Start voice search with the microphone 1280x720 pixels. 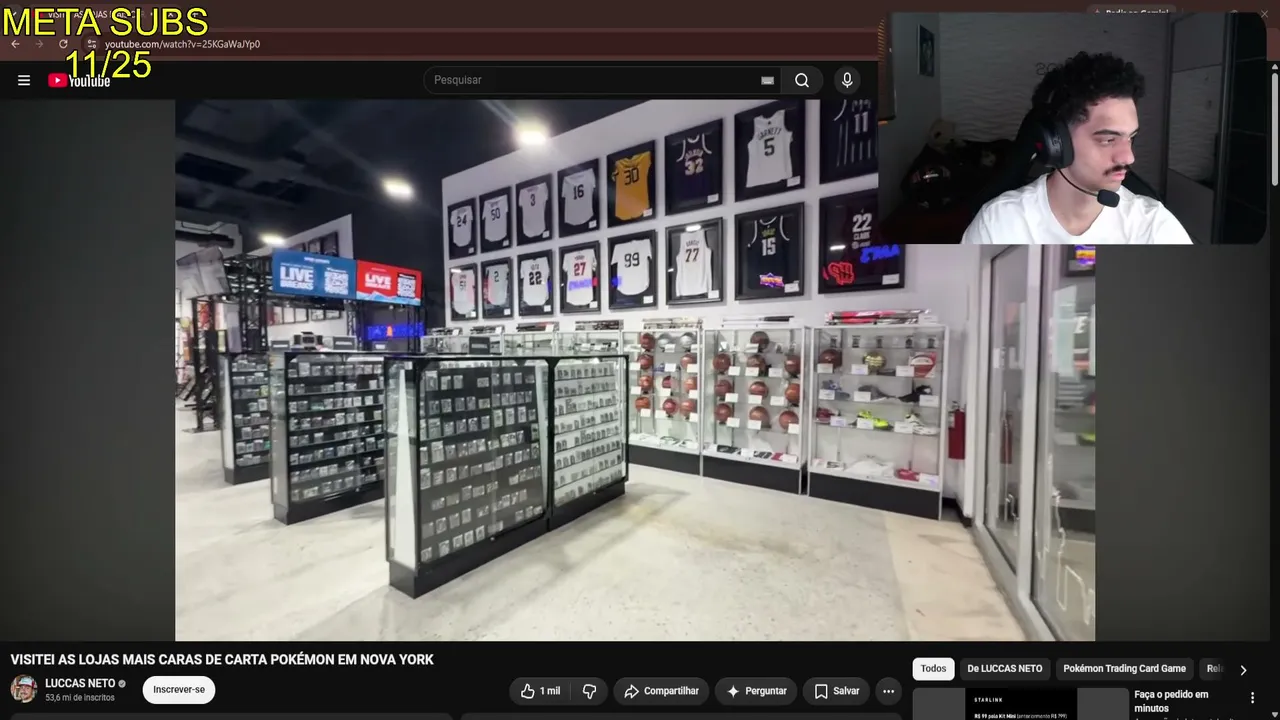coord(847,80)
